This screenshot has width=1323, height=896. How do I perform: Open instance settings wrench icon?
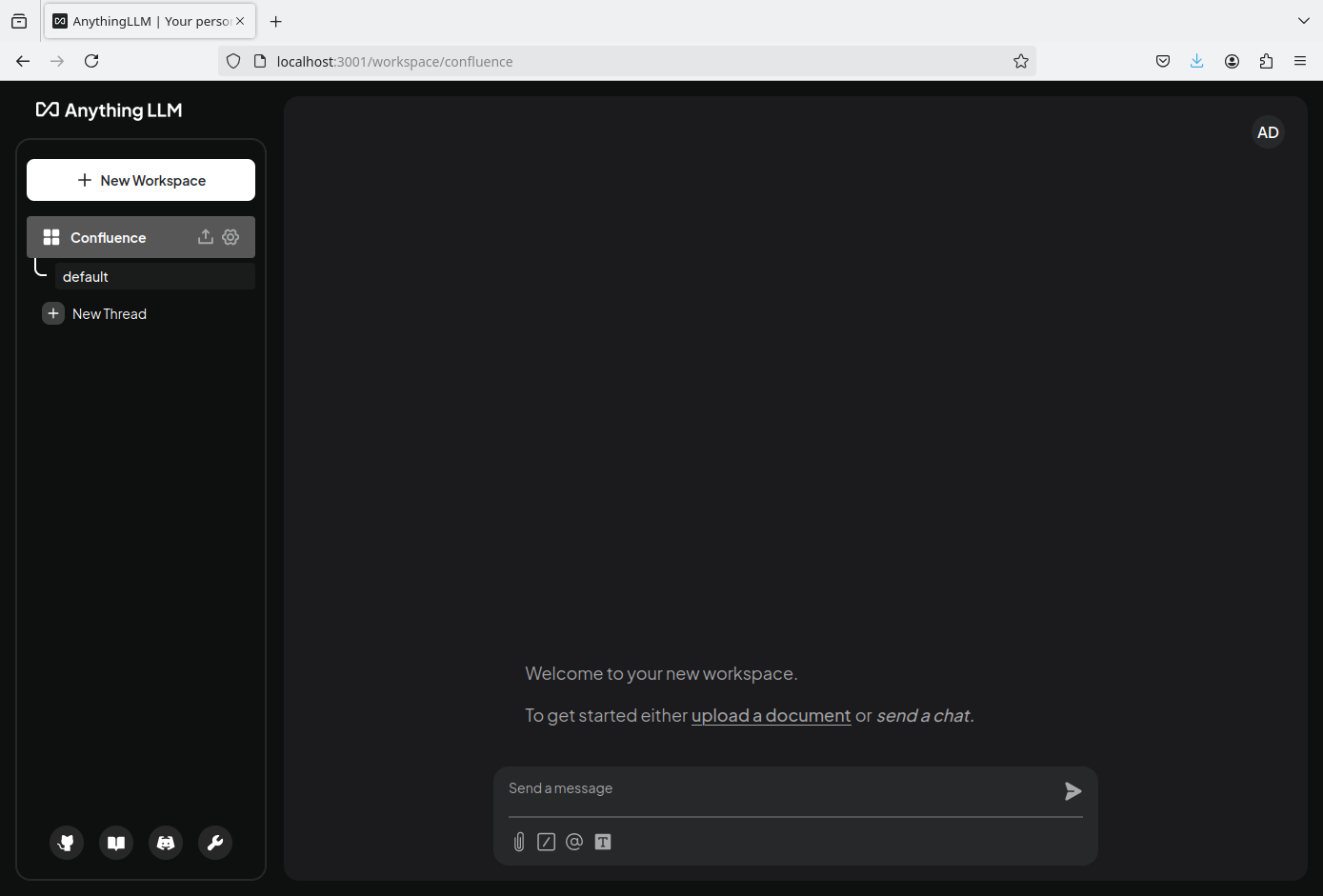coord(215,843)
